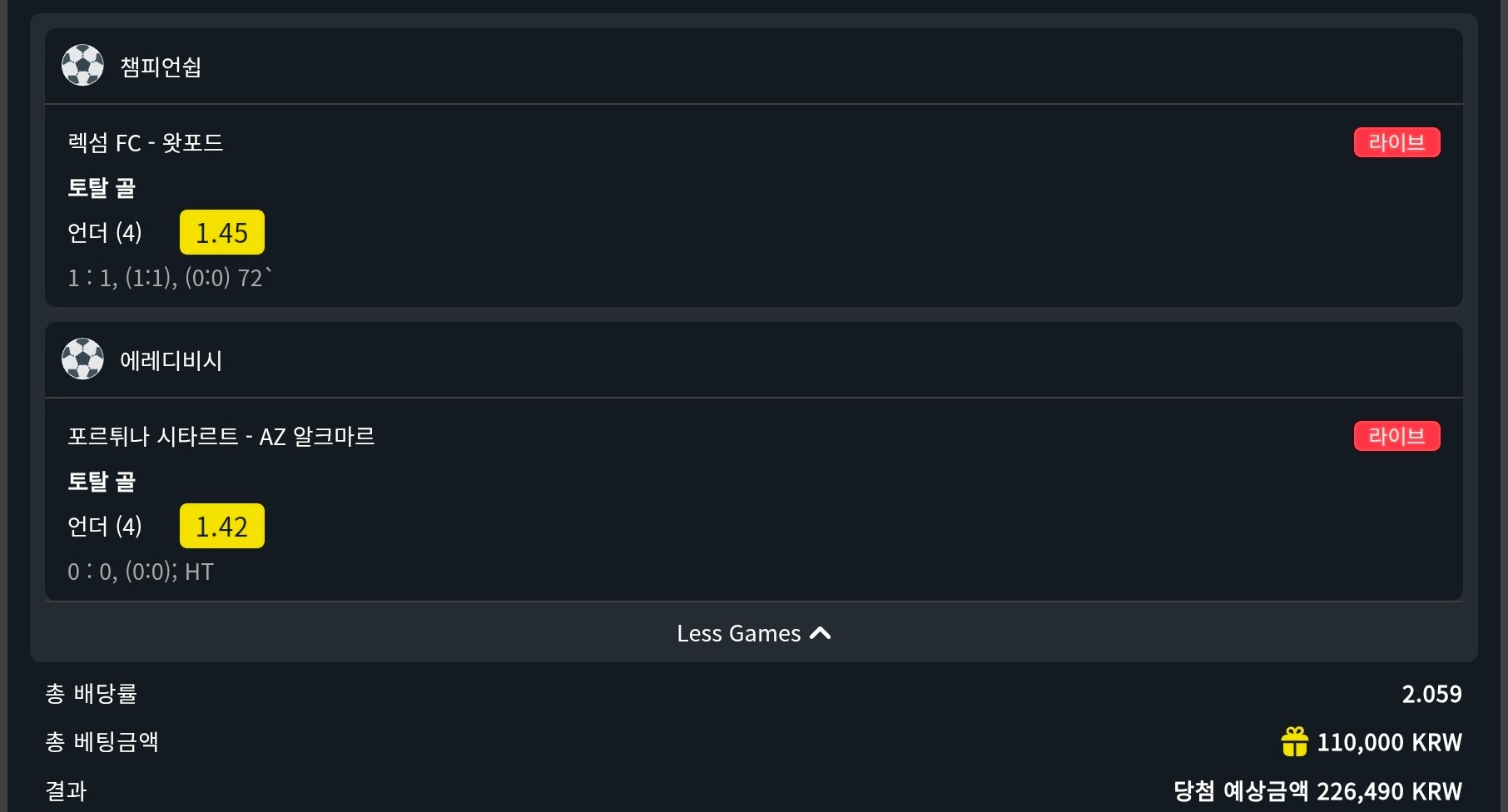This screenshot has width=1508, height=812.
Task: Click the 당첨 예상금액 226,490 KRW result
Action: (x=1317, y=791)
